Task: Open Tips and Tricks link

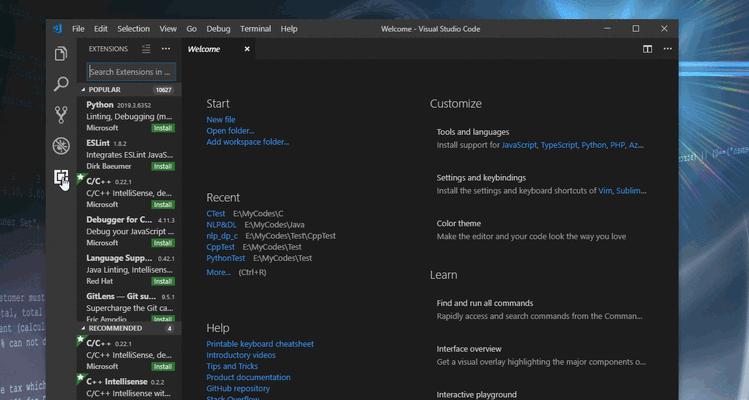Action: (x=232, y=366)
